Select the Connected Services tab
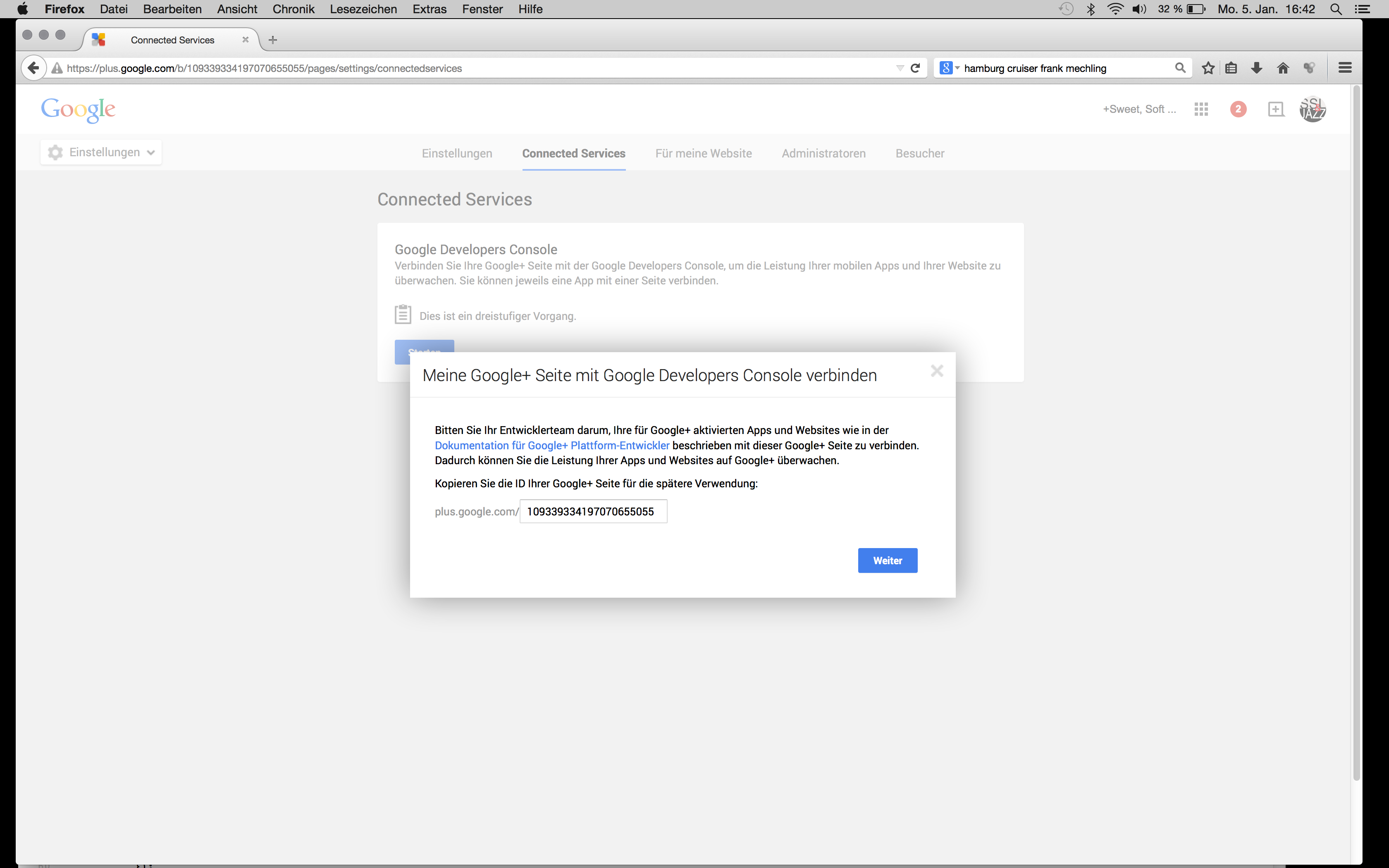The width and height of the screenshot is (1389, 868). click(x=573, y=153)
